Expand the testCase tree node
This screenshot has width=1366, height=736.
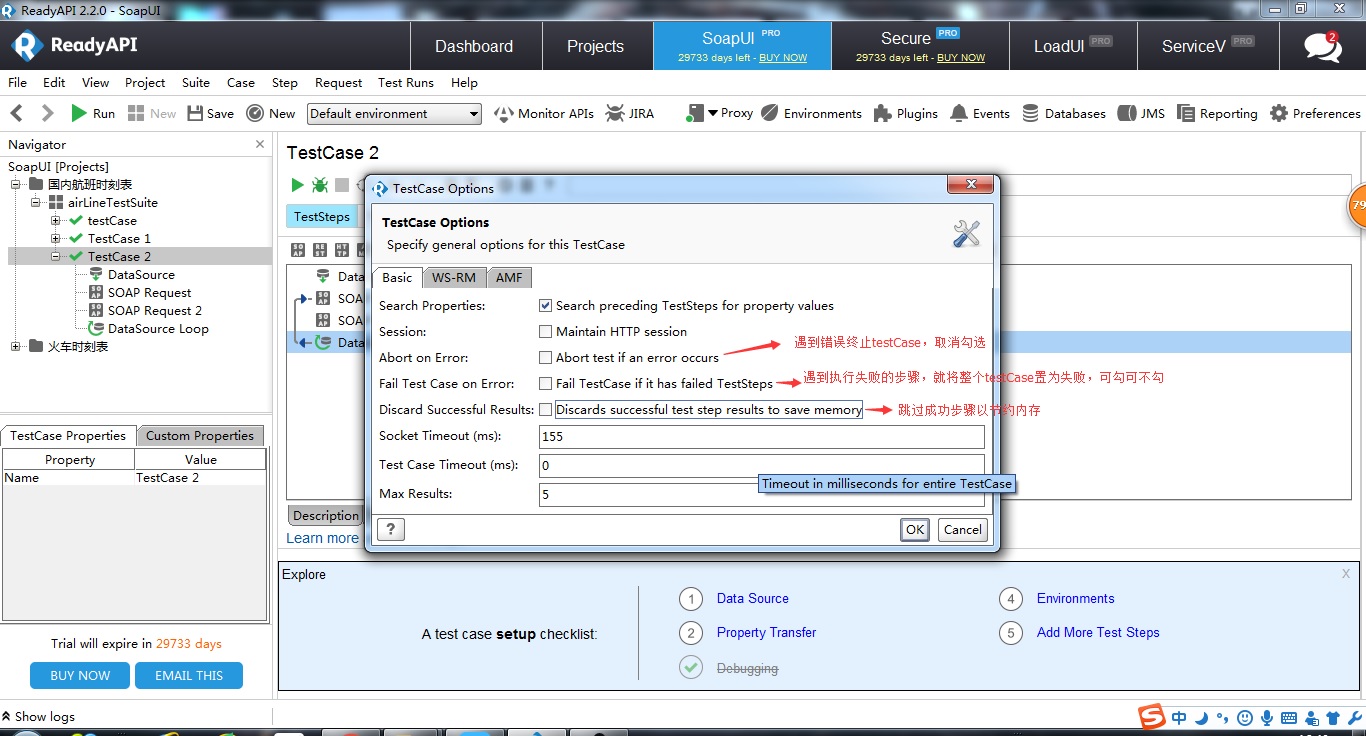coord(57,221)
